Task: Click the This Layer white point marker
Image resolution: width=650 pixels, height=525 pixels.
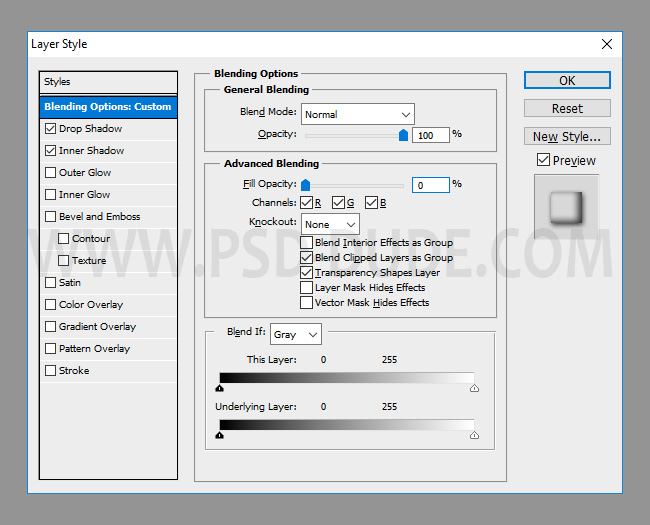Action: (x=474, y=388)
